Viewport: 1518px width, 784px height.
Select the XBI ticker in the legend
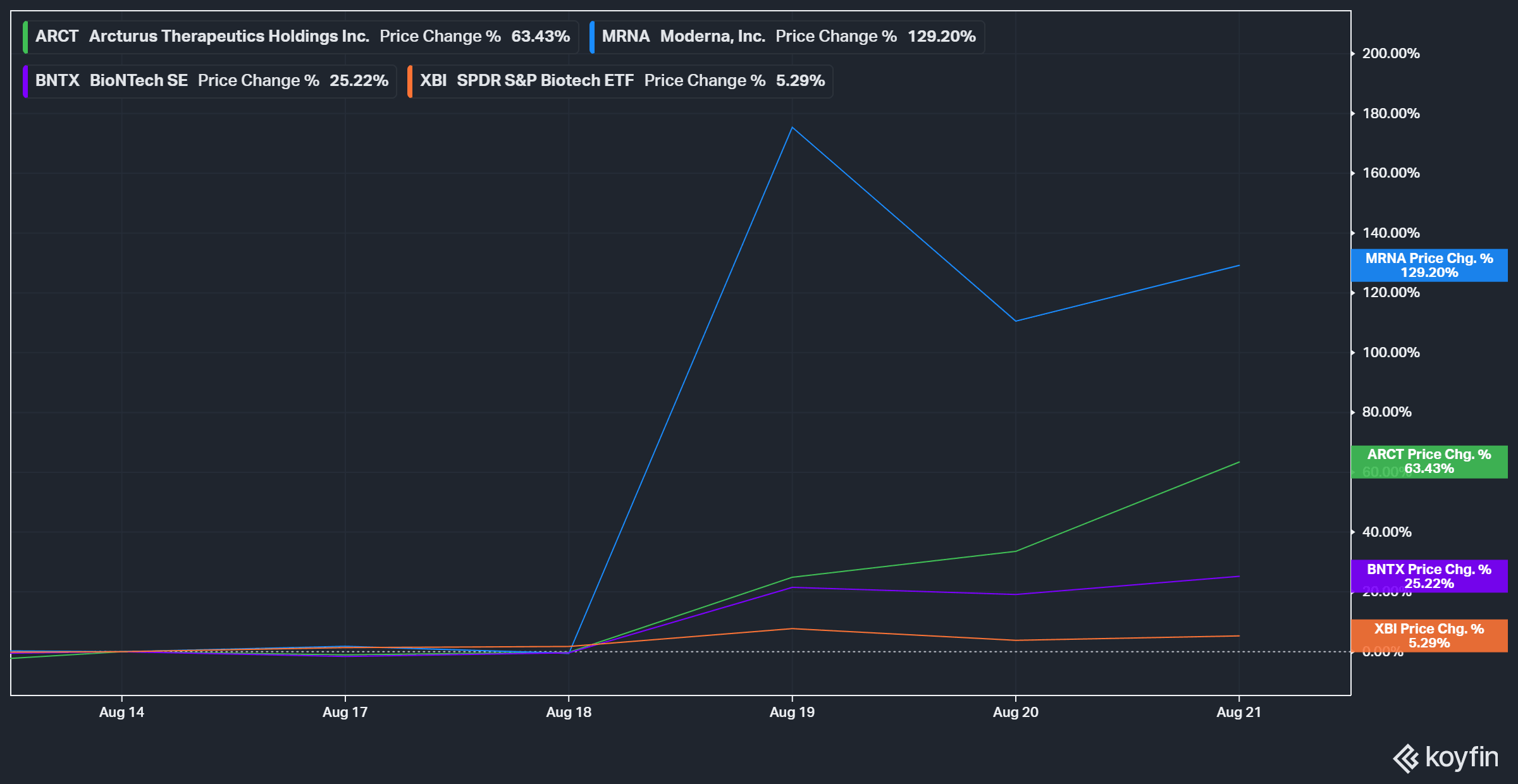(433, 81)
